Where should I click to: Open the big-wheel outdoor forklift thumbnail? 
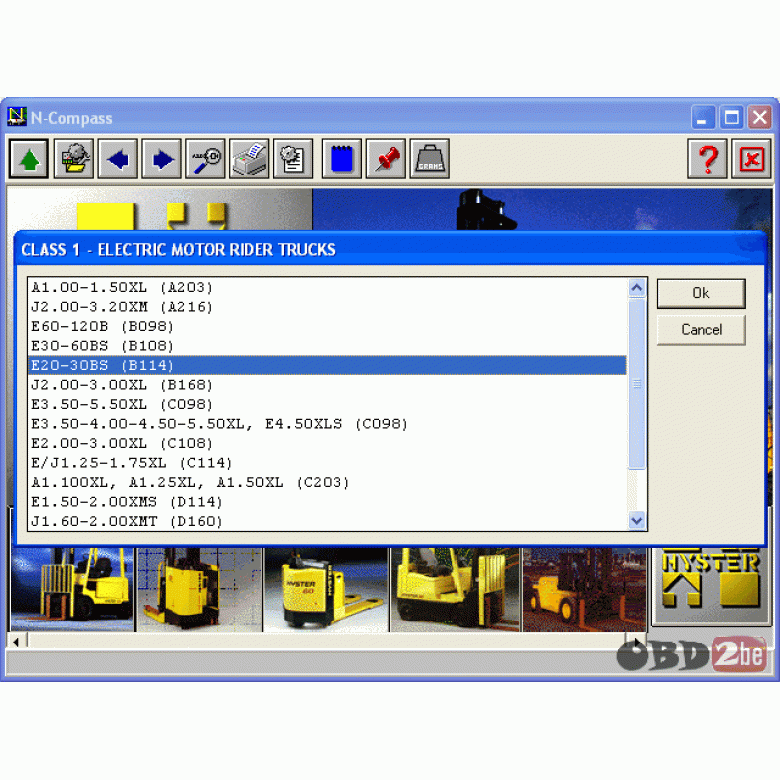[x=585, y=590]
